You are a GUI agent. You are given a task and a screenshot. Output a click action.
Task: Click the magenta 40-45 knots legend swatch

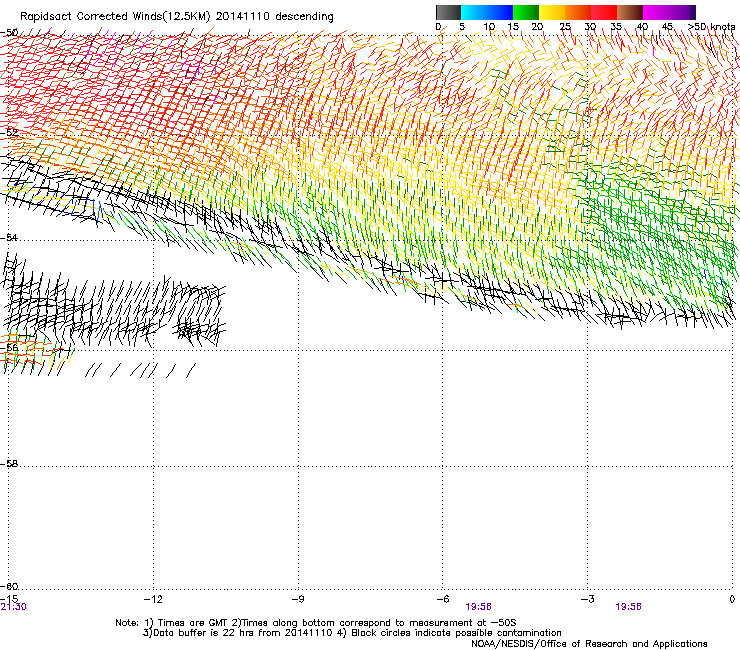656,12
